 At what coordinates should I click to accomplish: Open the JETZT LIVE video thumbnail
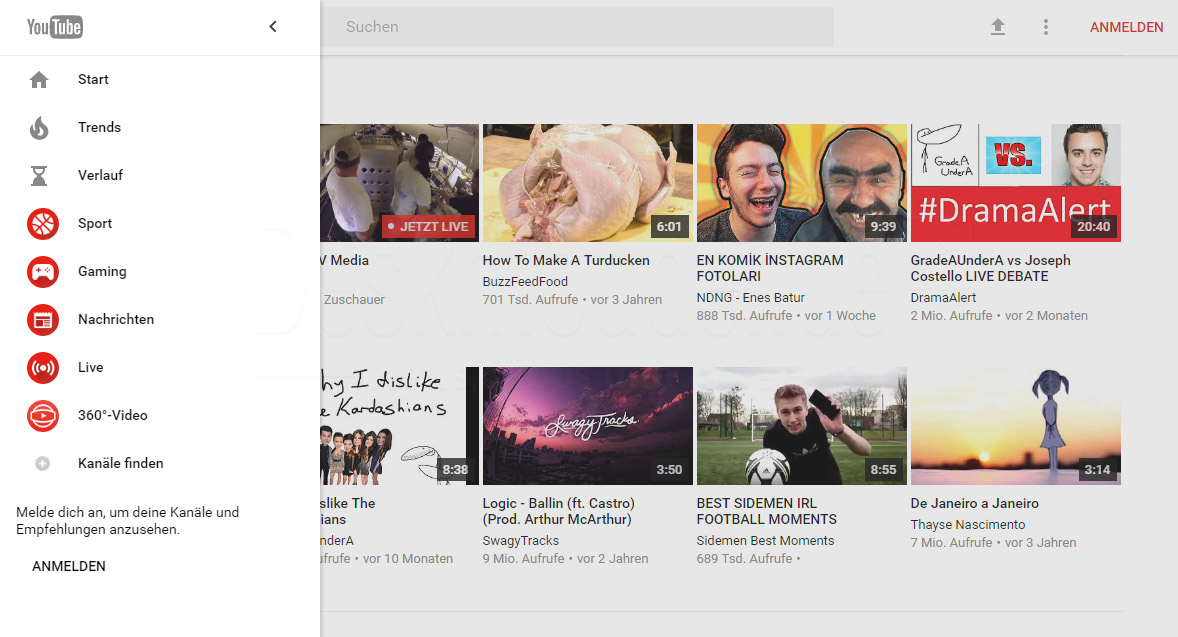click(x=400, y=183)
